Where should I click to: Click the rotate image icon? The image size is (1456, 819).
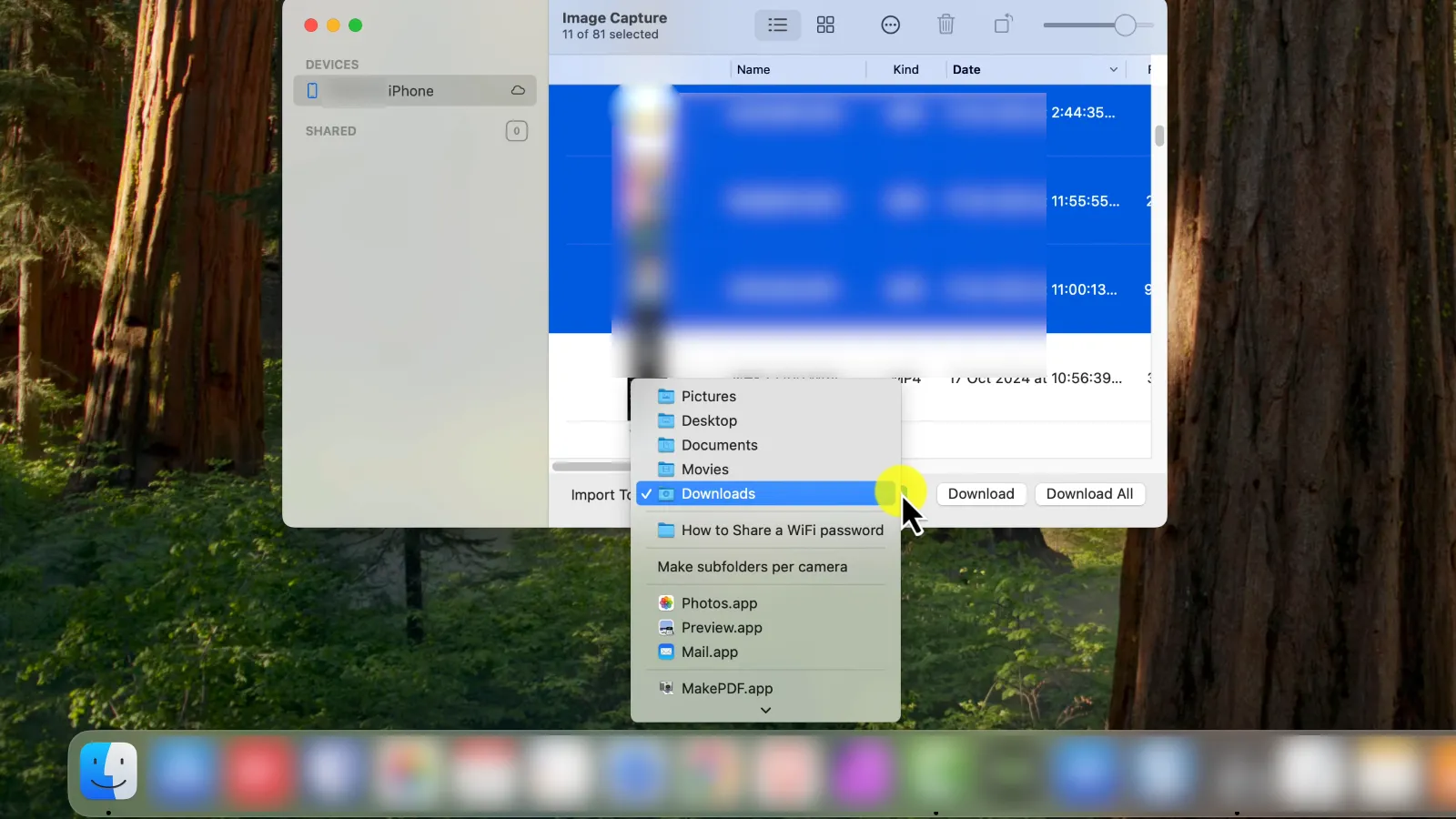click(x=1003, y=25)
